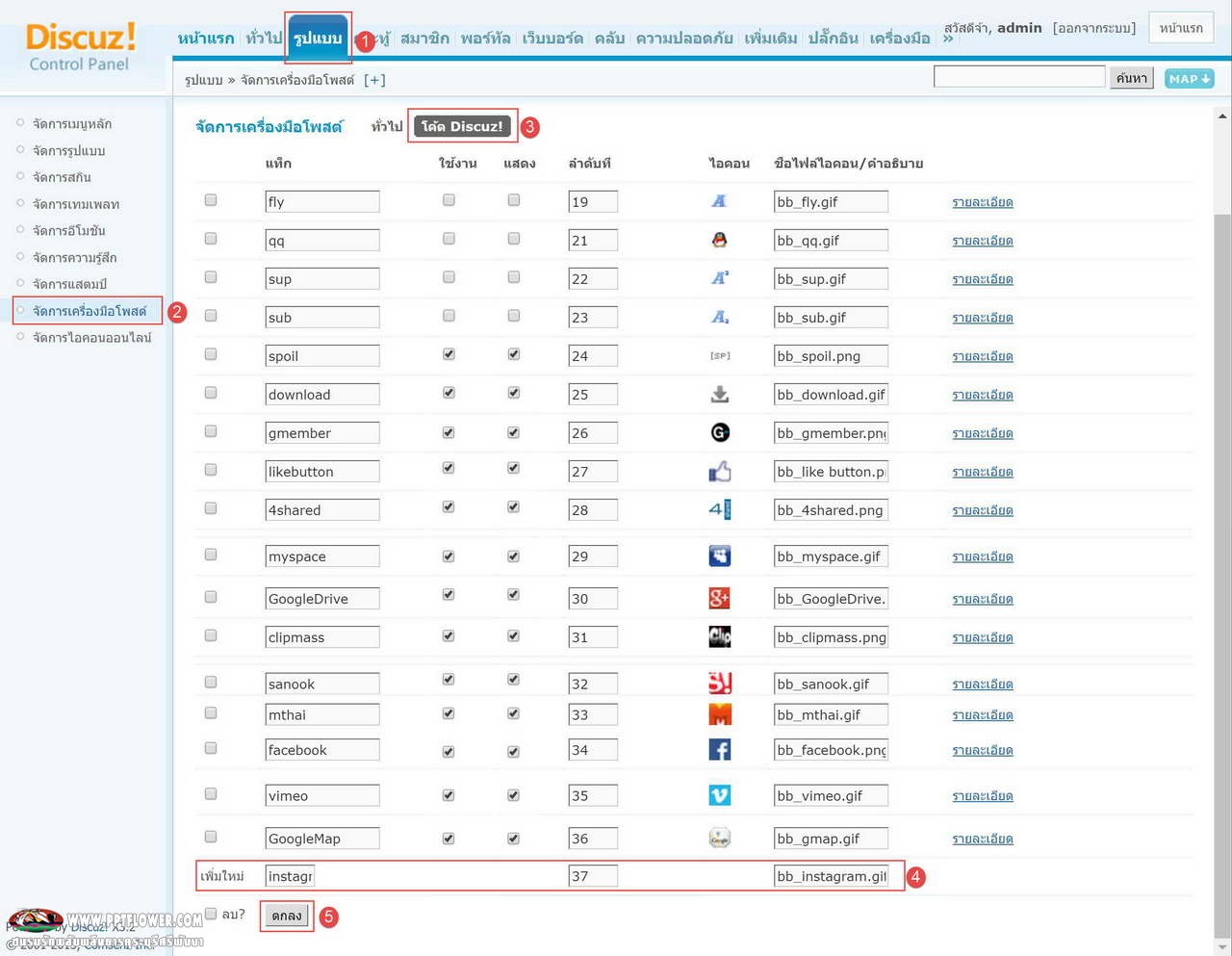Open the 'สมาชิก' top menu

(424, 39)
